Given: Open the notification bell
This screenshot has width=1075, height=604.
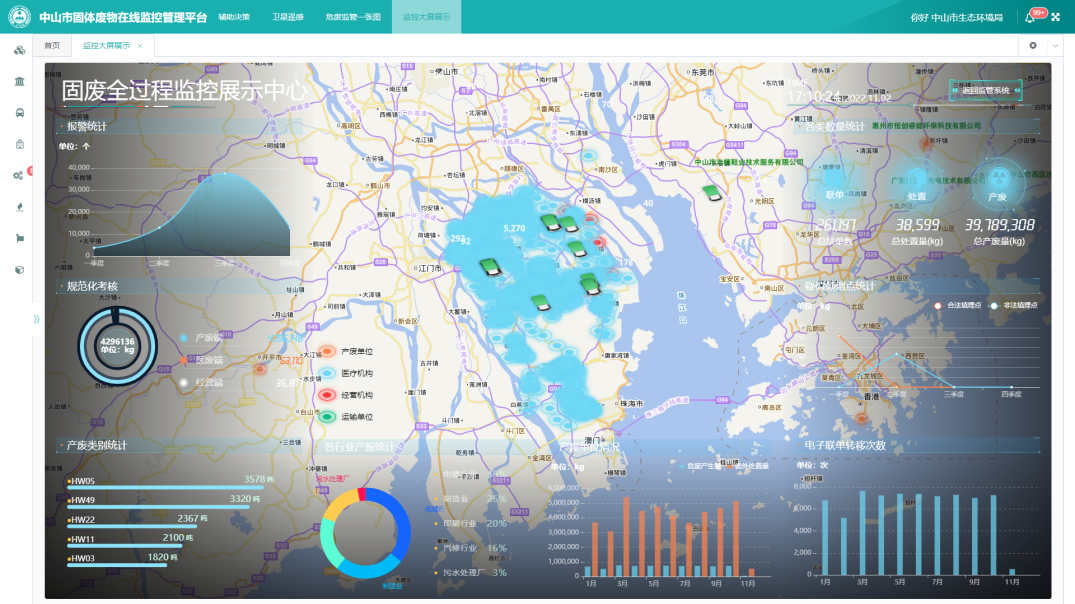Looking at the screenshot, I should click(x=1030, y=18).
